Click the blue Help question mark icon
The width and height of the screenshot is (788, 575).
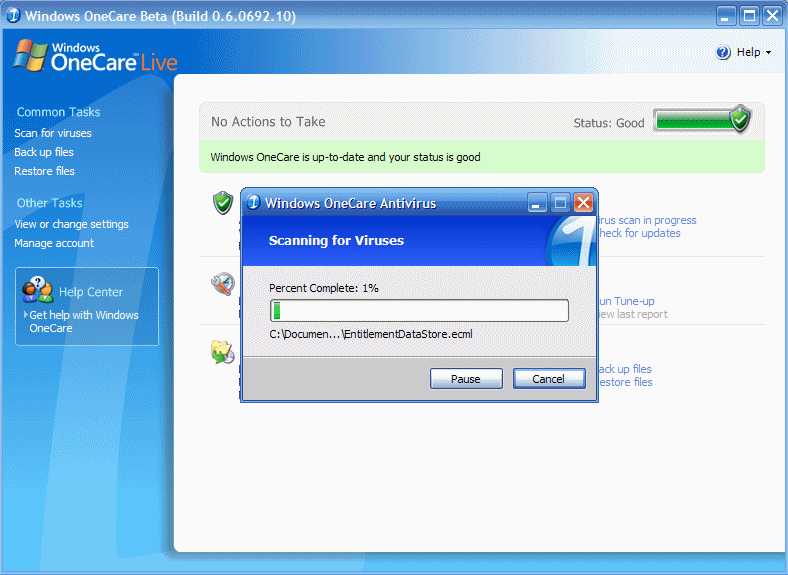point(723,52)
